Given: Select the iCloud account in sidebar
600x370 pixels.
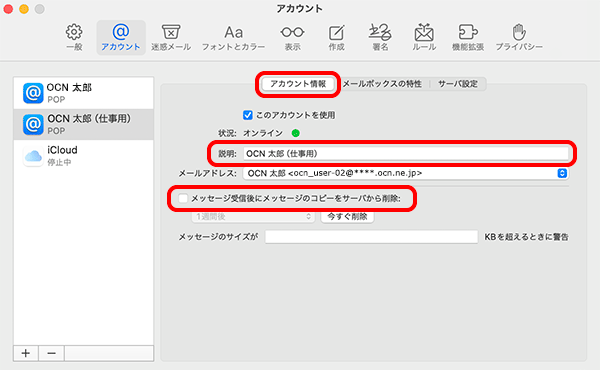Looking at the screenshot, I should 83,156.
